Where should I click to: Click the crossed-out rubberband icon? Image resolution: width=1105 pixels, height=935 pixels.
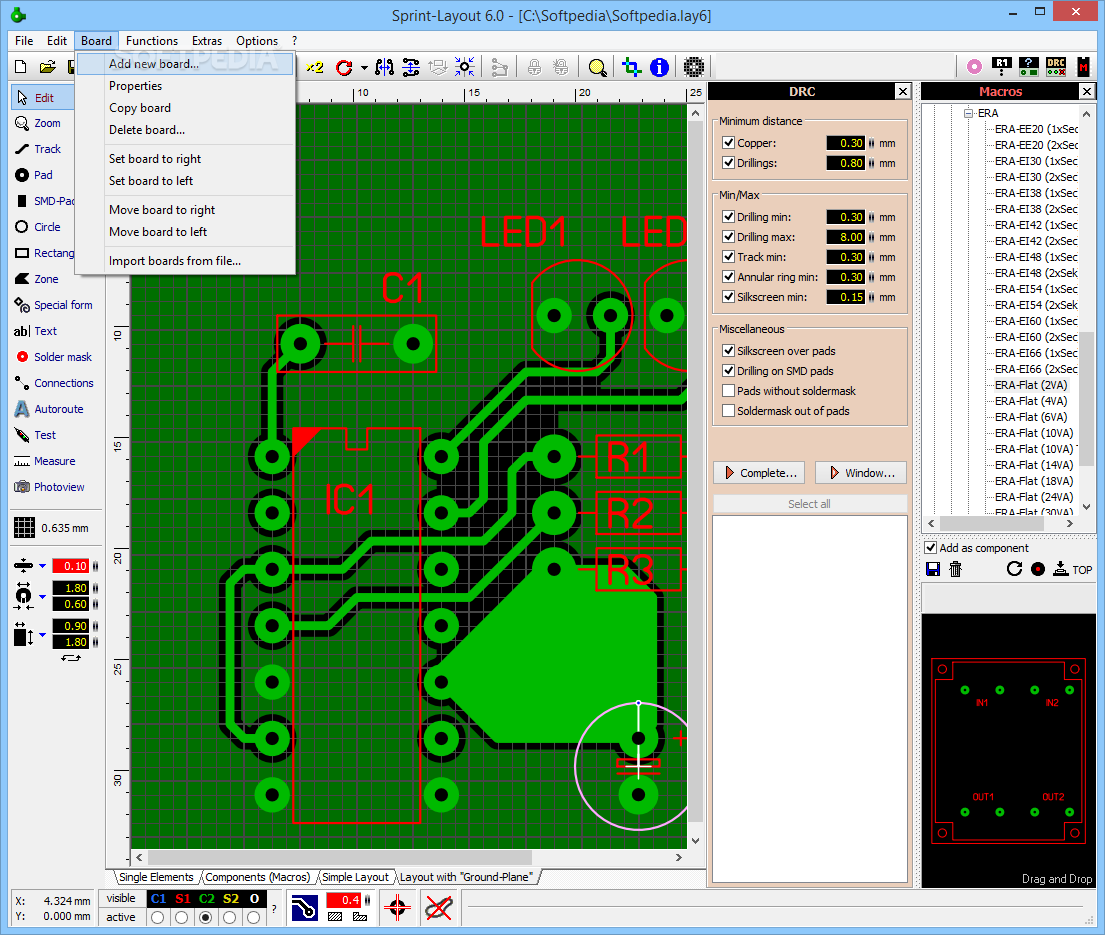439,908
